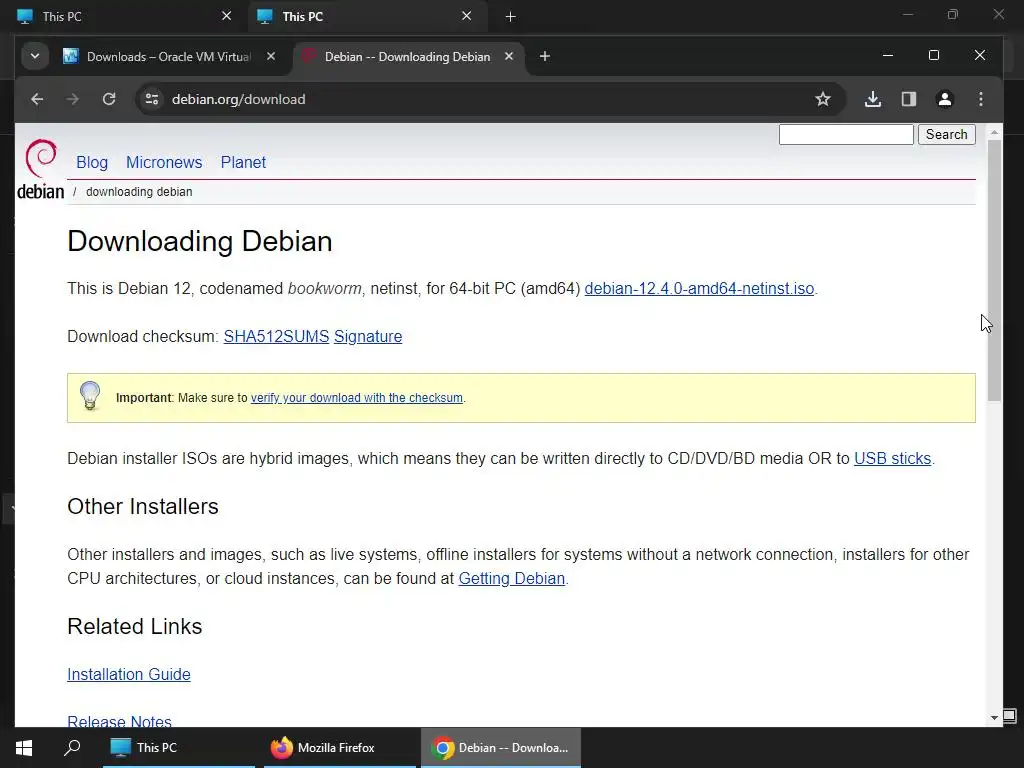The width and height of the screenshot is (1024, 768).
Task: Click the lightbulb icon in the Important note
Action: 90,396
